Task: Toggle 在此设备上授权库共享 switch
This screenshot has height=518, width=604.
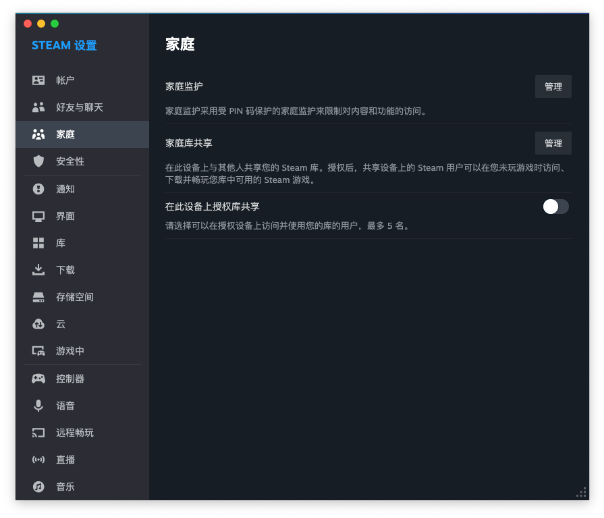Action: [x=555, y=207]
